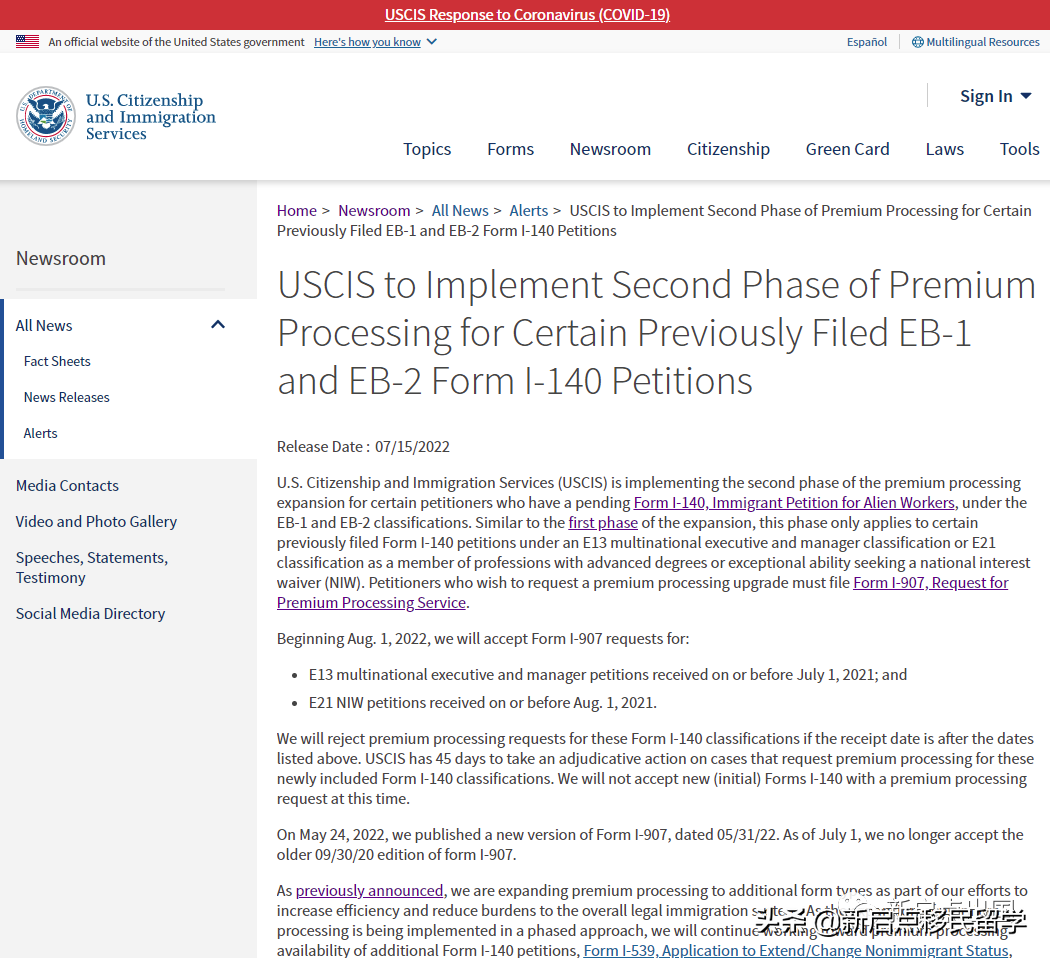Image resolution: width=1050 pixels, height=958 pixels.
Task: Go to Home in the breadcrumb
Action: [297, 211]
